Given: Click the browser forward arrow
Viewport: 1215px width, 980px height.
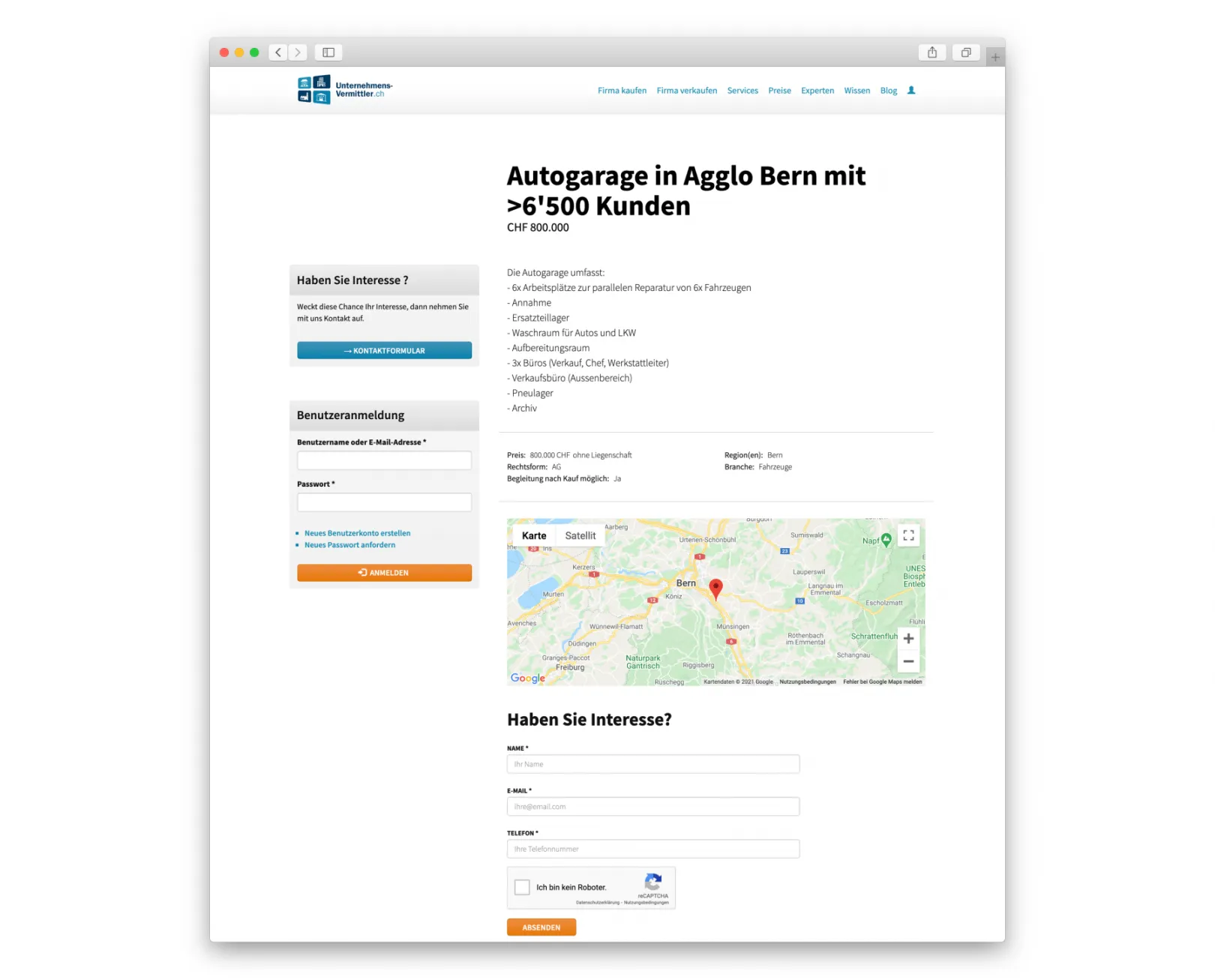Looking at the screenshot, I should click(298, 52).
